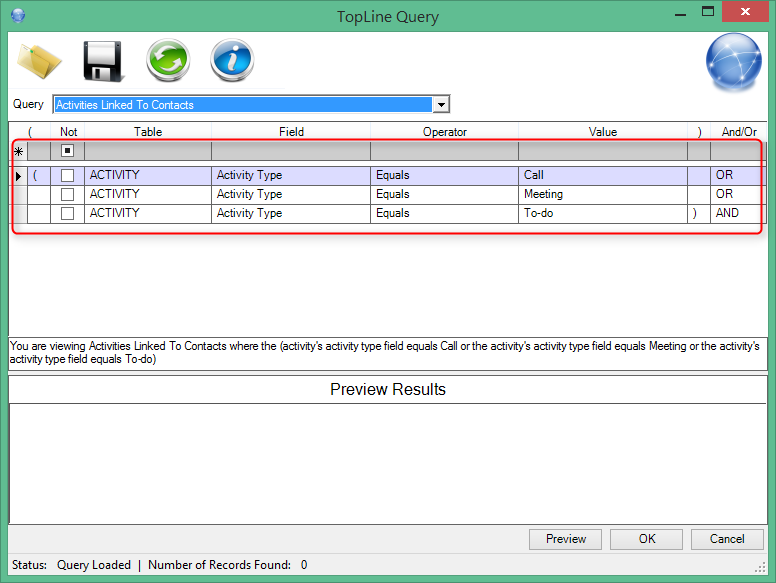Image resolution: width=776 pixels, height=583 pixels.
Task: Click the And/Or column header
Action: click(x=739, y=132)
